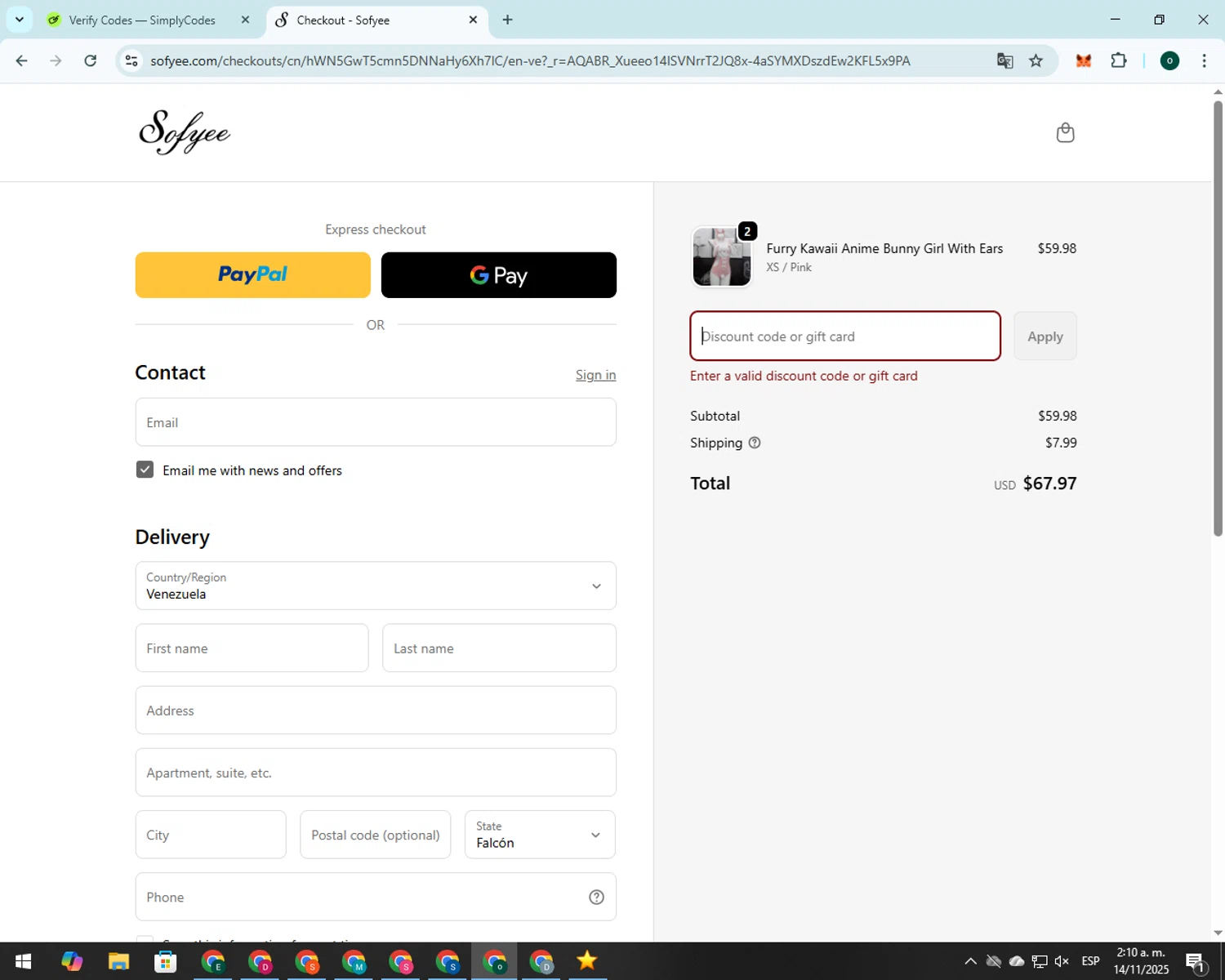
Task: Apply the discount code
Action: click(x=1045, y=336)
